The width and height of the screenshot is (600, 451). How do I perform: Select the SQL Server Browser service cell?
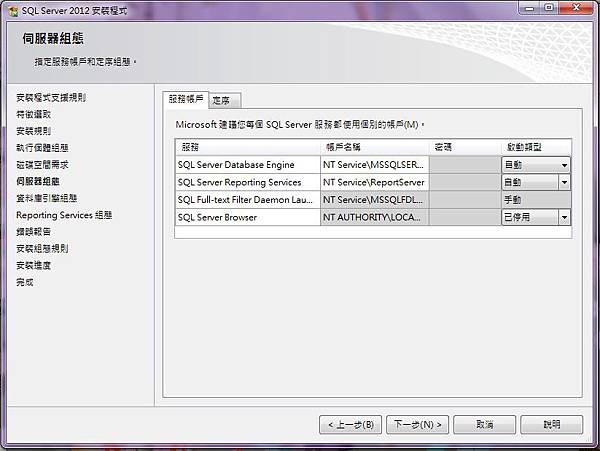248,217
